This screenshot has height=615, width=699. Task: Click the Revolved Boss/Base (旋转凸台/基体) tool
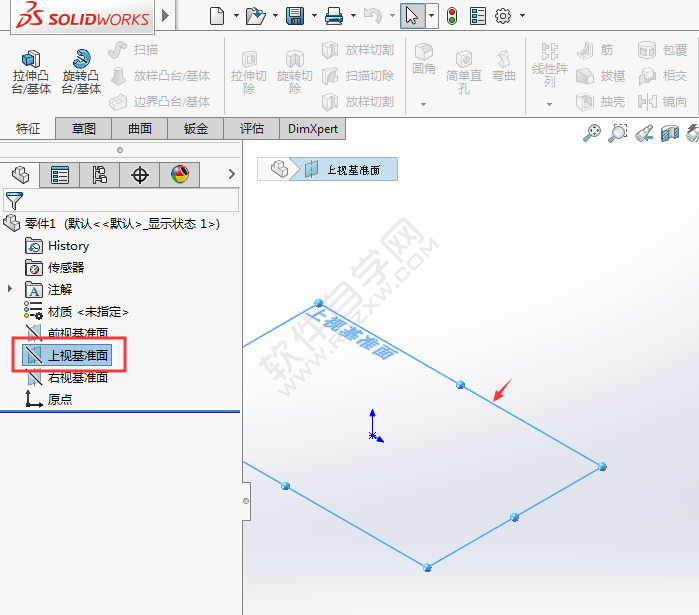pos(81,72)
